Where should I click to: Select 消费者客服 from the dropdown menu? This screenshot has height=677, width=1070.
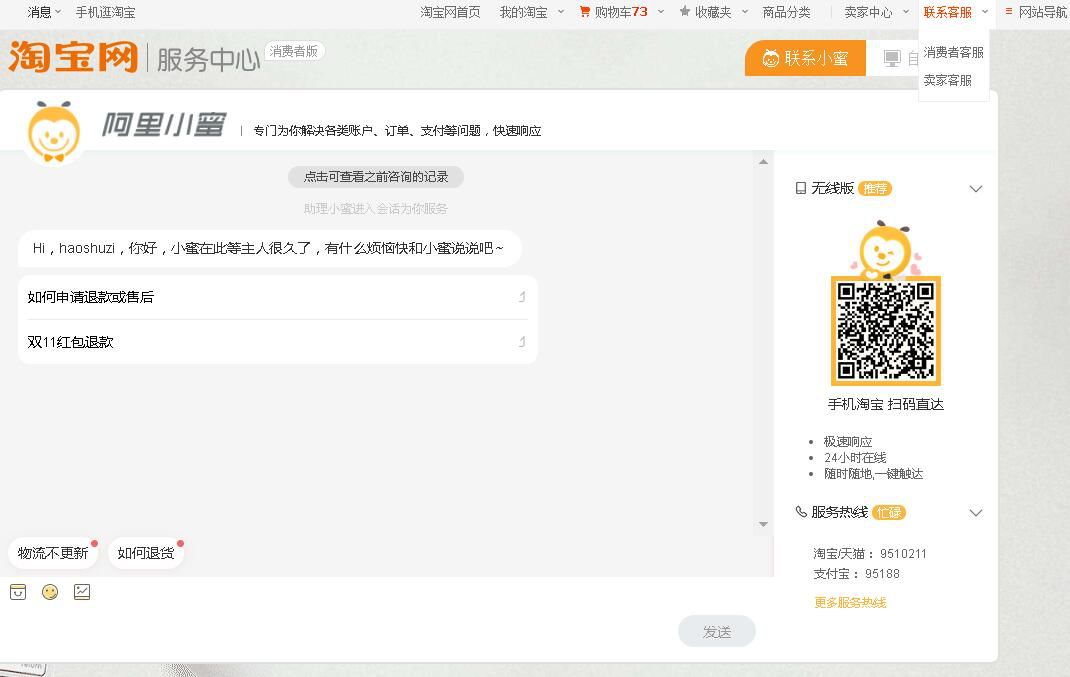[953, 53]
